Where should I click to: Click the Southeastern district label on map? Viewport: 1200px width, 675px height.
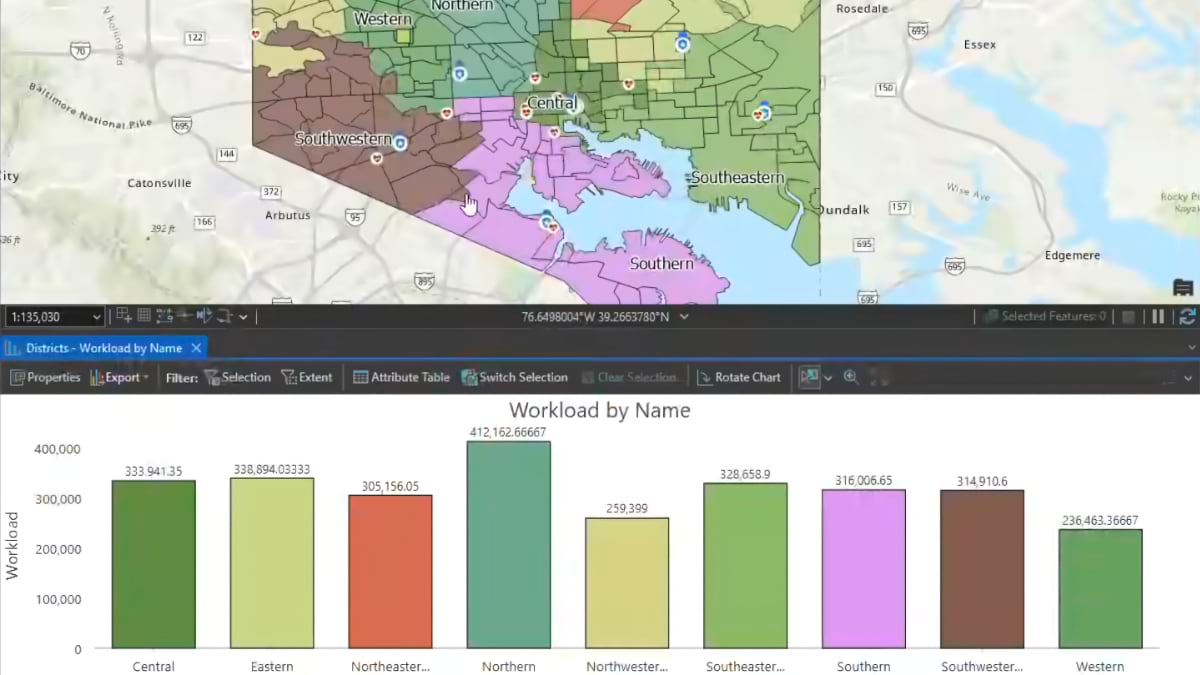click(737, 177)
